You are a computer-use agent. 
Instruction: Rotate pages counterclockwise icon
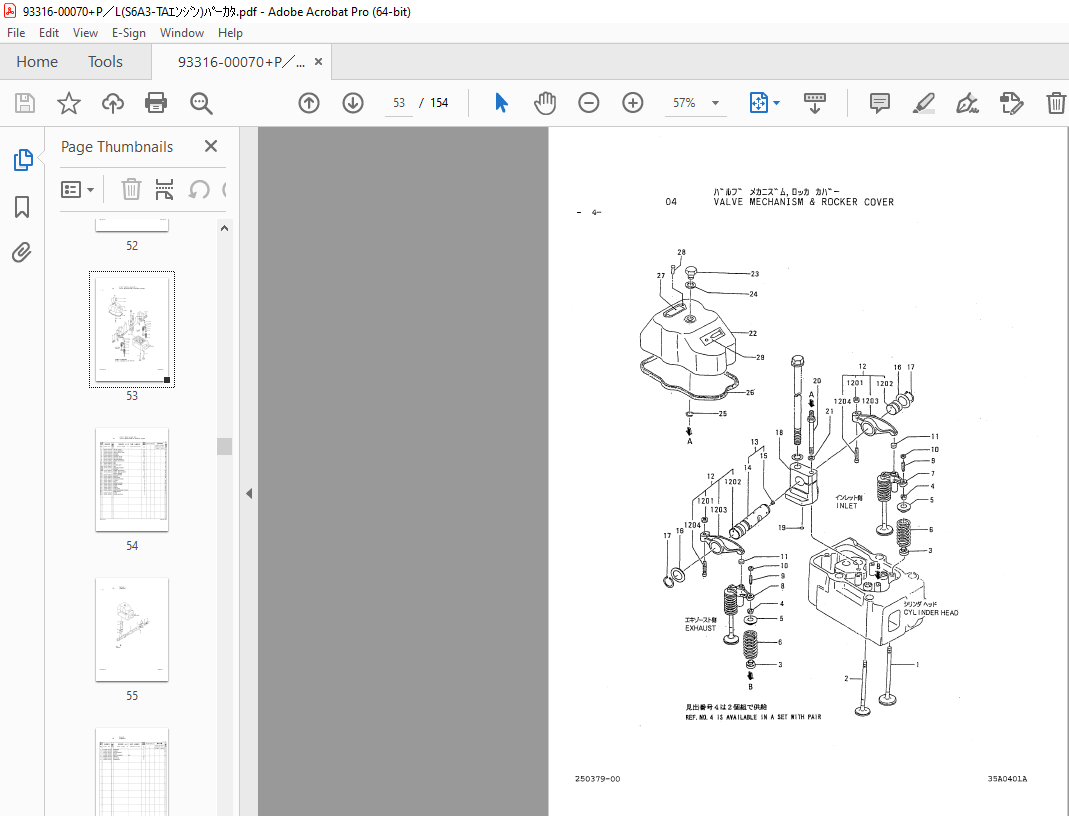click(x=199, y=189)
